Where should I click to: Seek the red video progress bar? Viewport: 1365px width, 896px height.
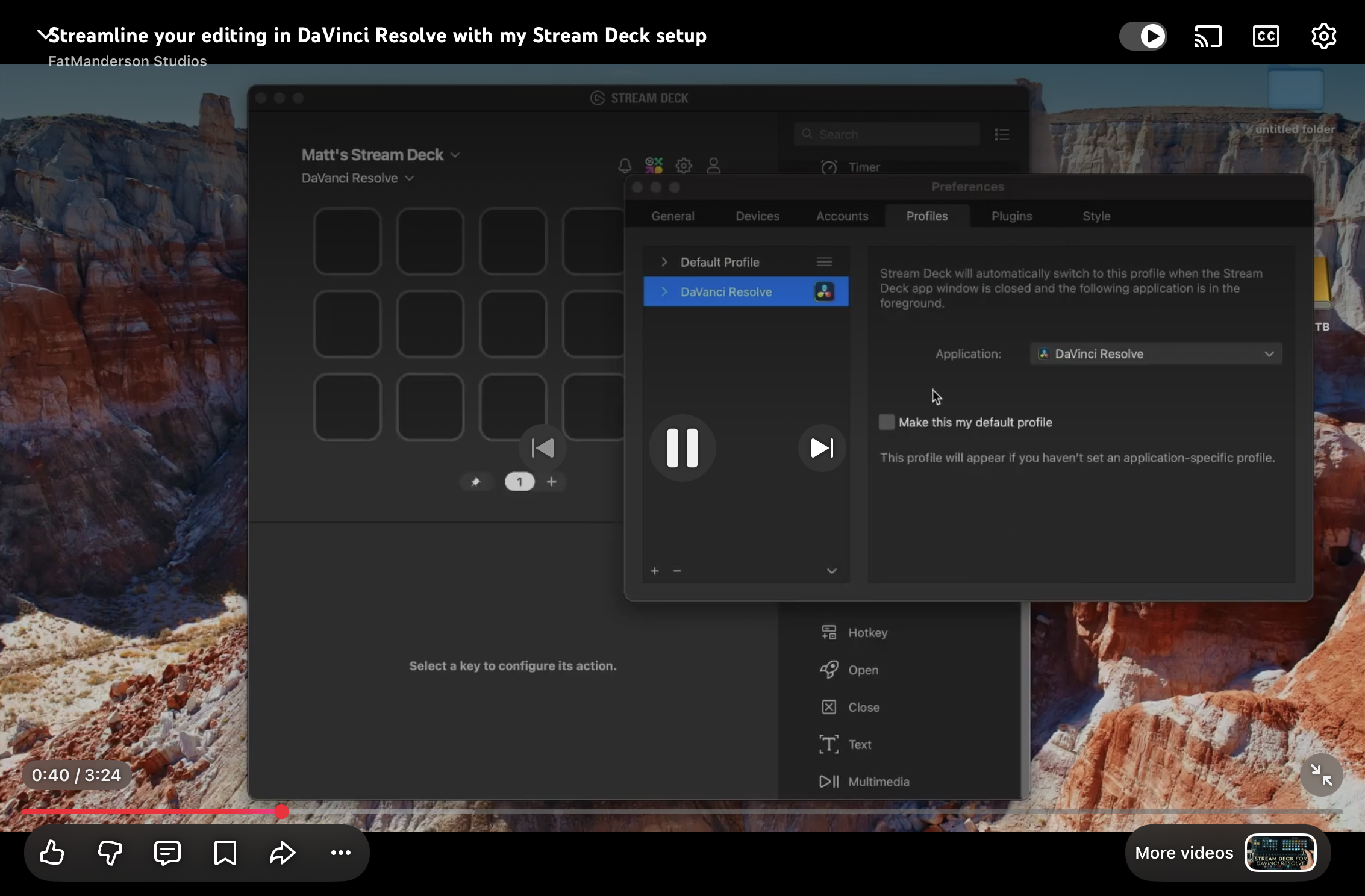click(682, 812)
